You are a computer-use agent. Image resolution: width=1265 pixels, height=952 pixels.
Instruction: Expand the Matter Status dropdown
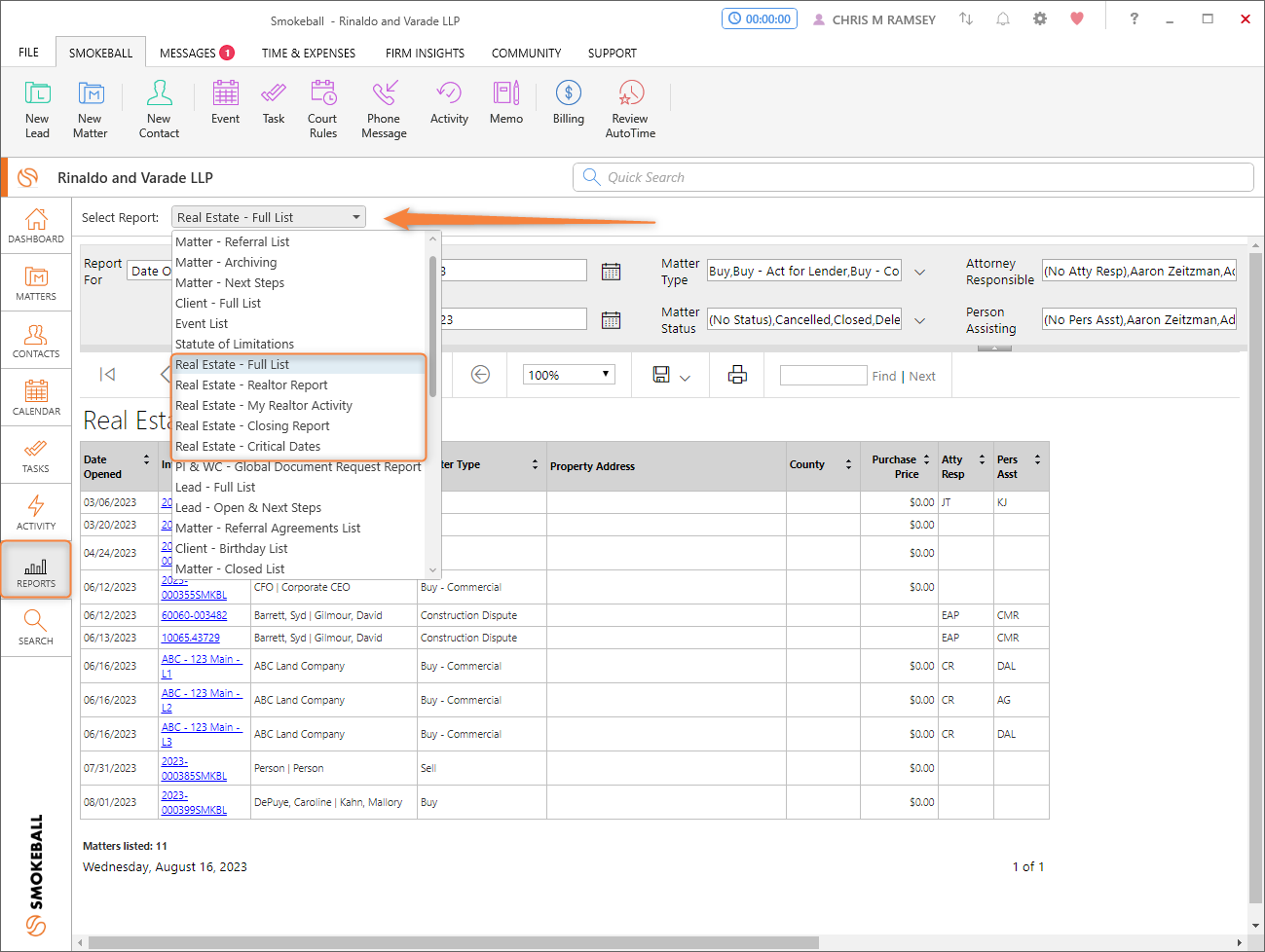click(x=919, y=320)
